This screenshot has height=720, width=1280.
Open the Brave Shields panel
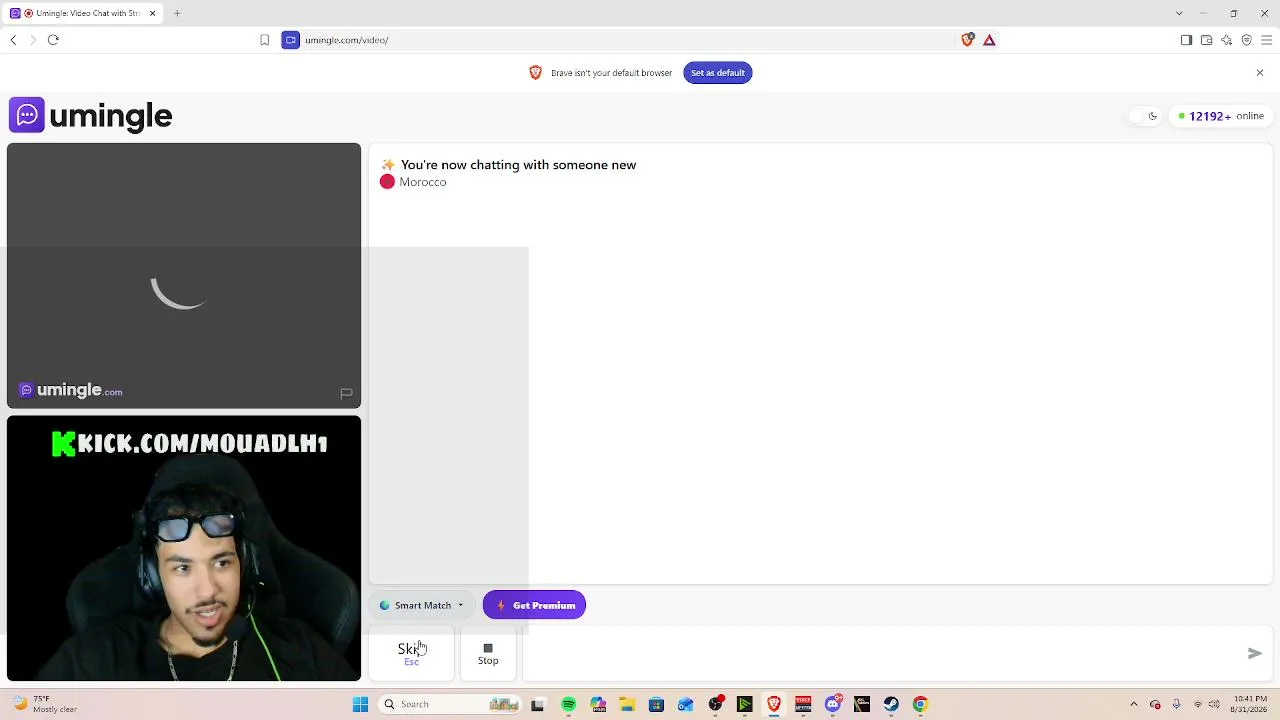click(x=967, y=40)
